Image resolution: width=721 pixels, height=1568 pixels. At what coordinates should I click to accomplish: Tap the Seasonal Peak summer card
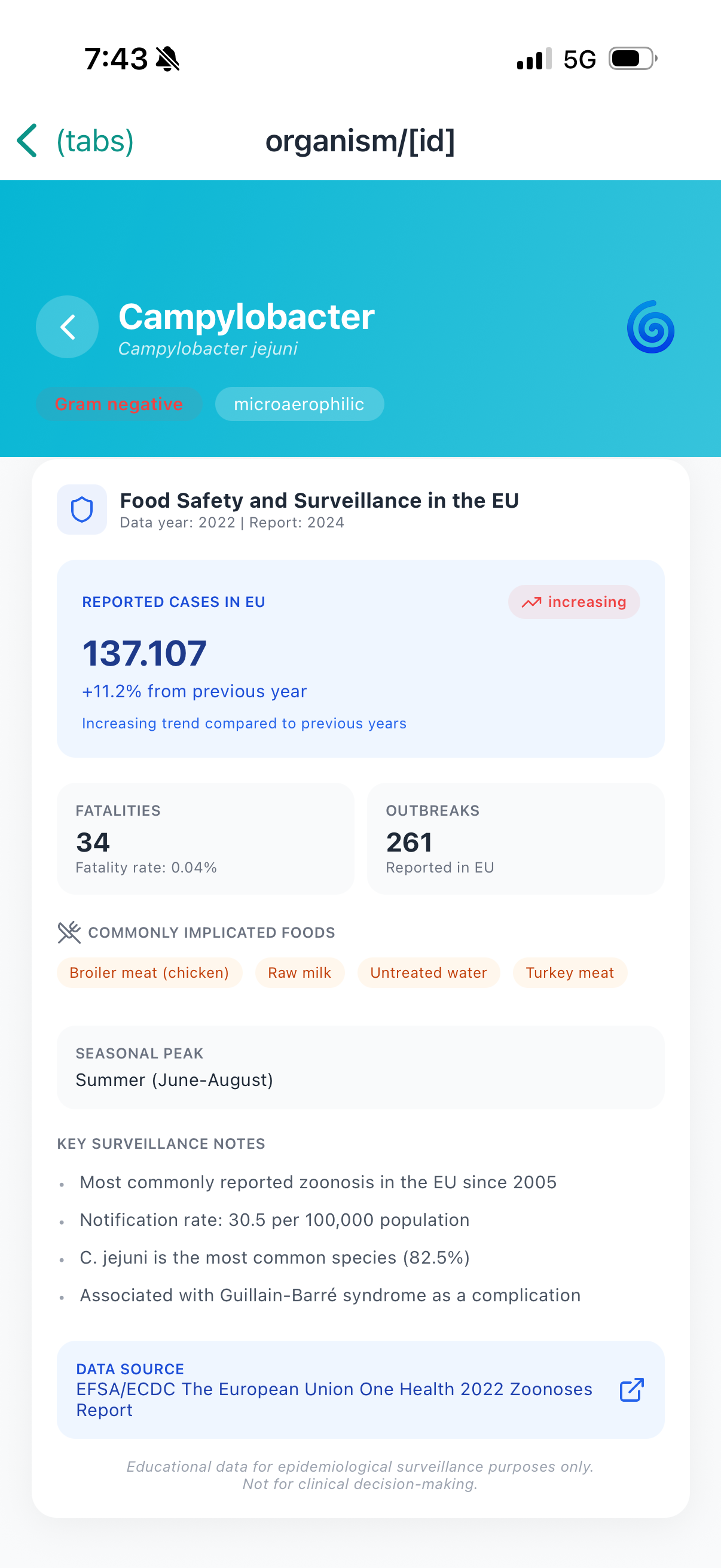tap(360, 1067)
